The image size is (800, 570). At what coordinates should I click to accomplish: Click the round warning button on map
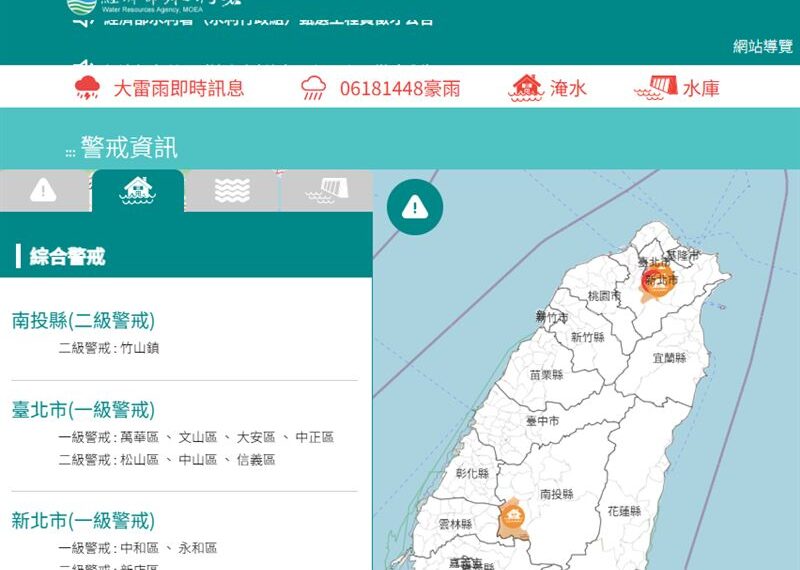point(415,207)
